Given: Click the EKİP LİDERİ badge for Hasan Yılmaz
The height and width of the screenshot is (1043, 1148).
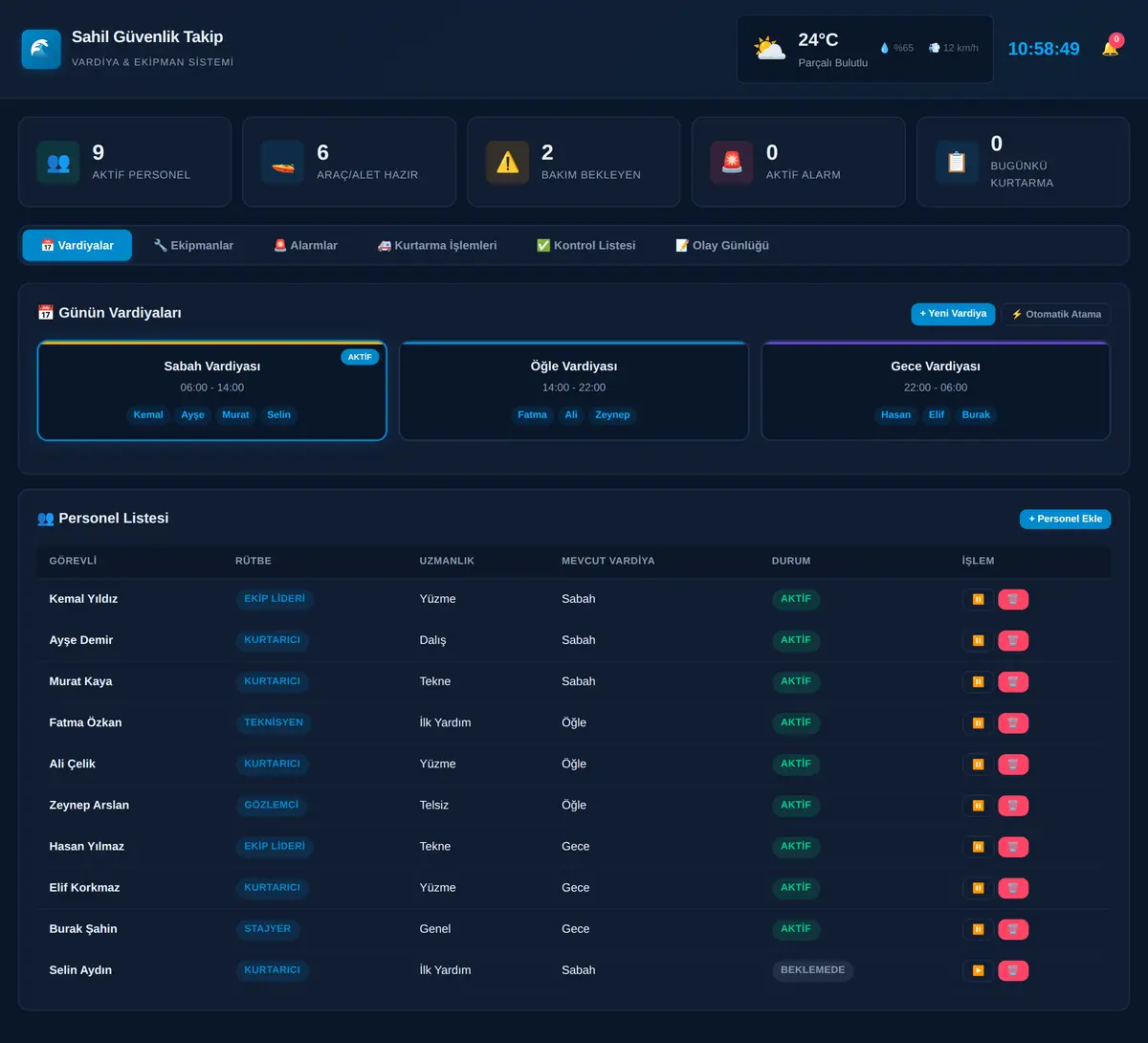Looking at the screenshot, I should [x=275, y=847].
